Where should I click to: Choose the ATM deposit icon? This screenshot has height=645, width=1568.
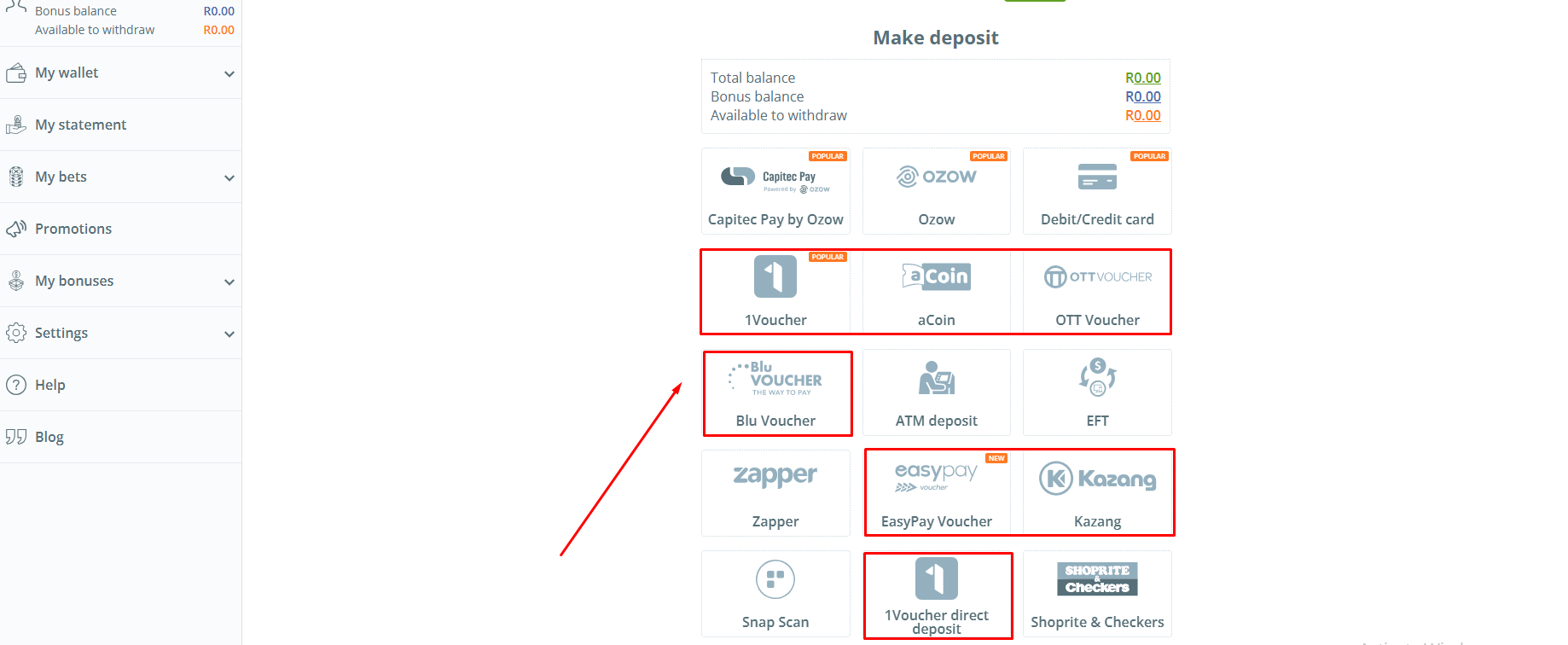coord(936,378)
